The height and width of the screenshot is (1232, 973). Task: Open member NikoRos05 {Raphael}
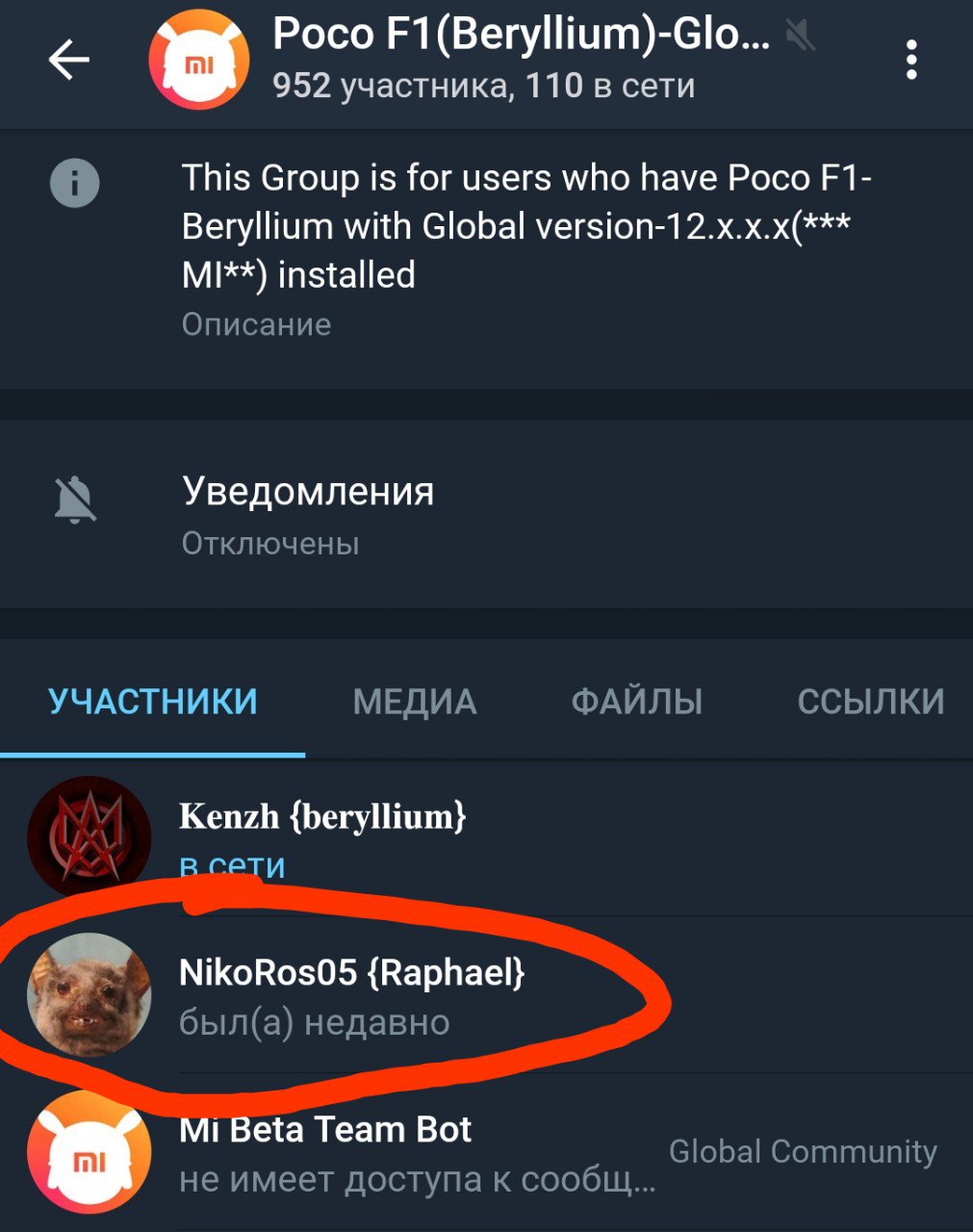pos(486,994)
